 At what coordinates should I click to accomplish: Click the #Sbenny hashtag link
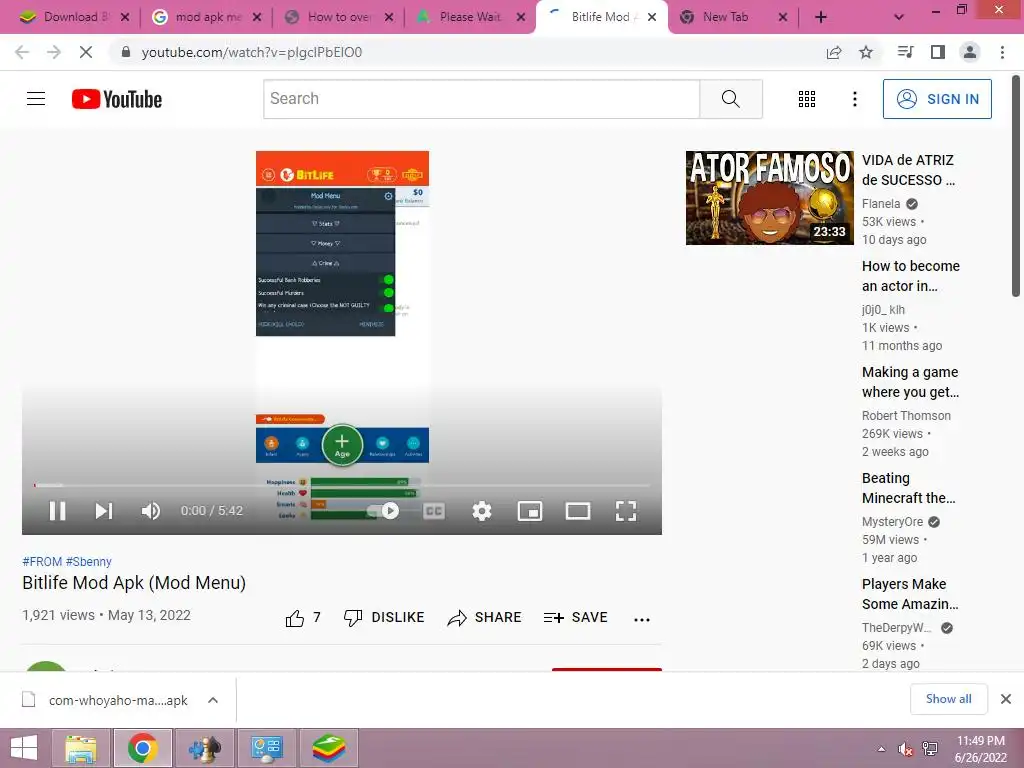(88, 562)
